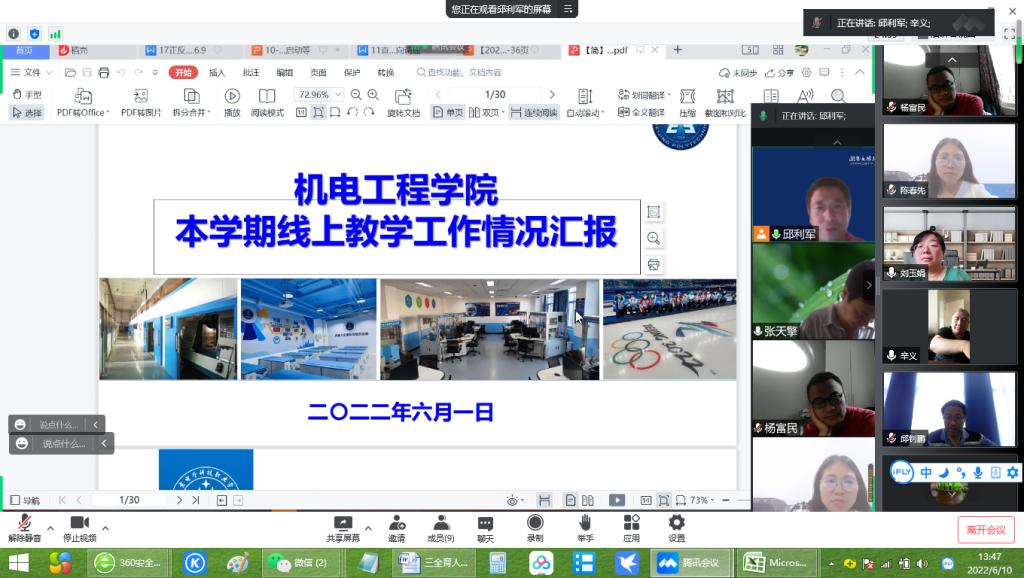Switch to the 批注 menu tab

(x=251, y=73)
